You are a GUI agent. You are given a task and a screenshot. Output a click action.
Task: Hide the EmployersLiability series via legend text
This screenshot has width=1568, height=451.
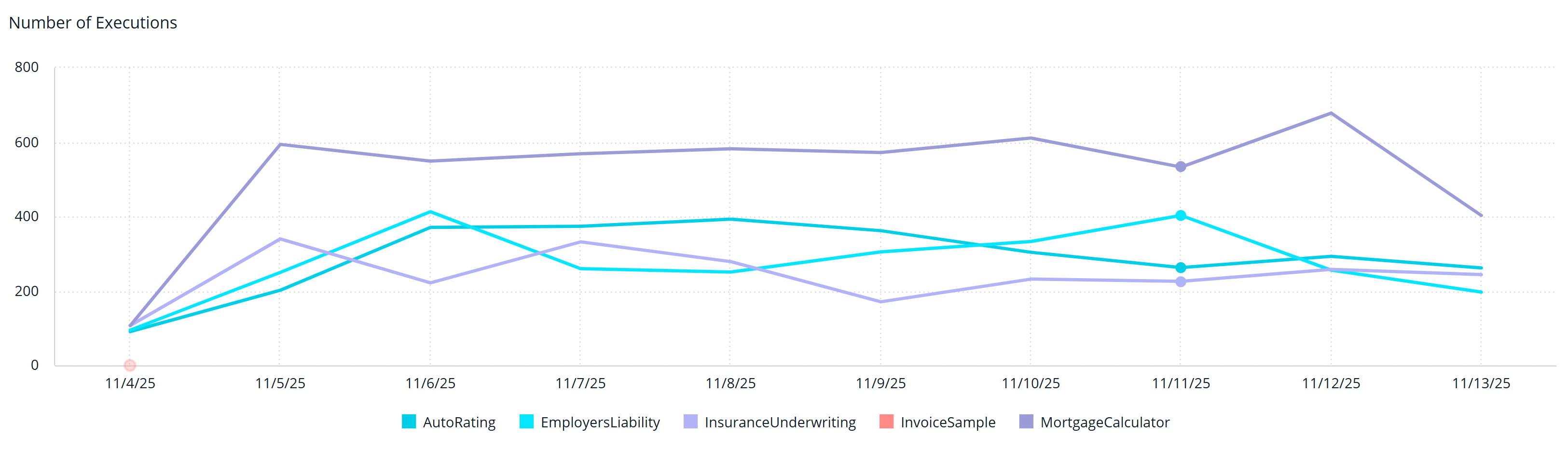pyautogui.click(x=600, y=423)
